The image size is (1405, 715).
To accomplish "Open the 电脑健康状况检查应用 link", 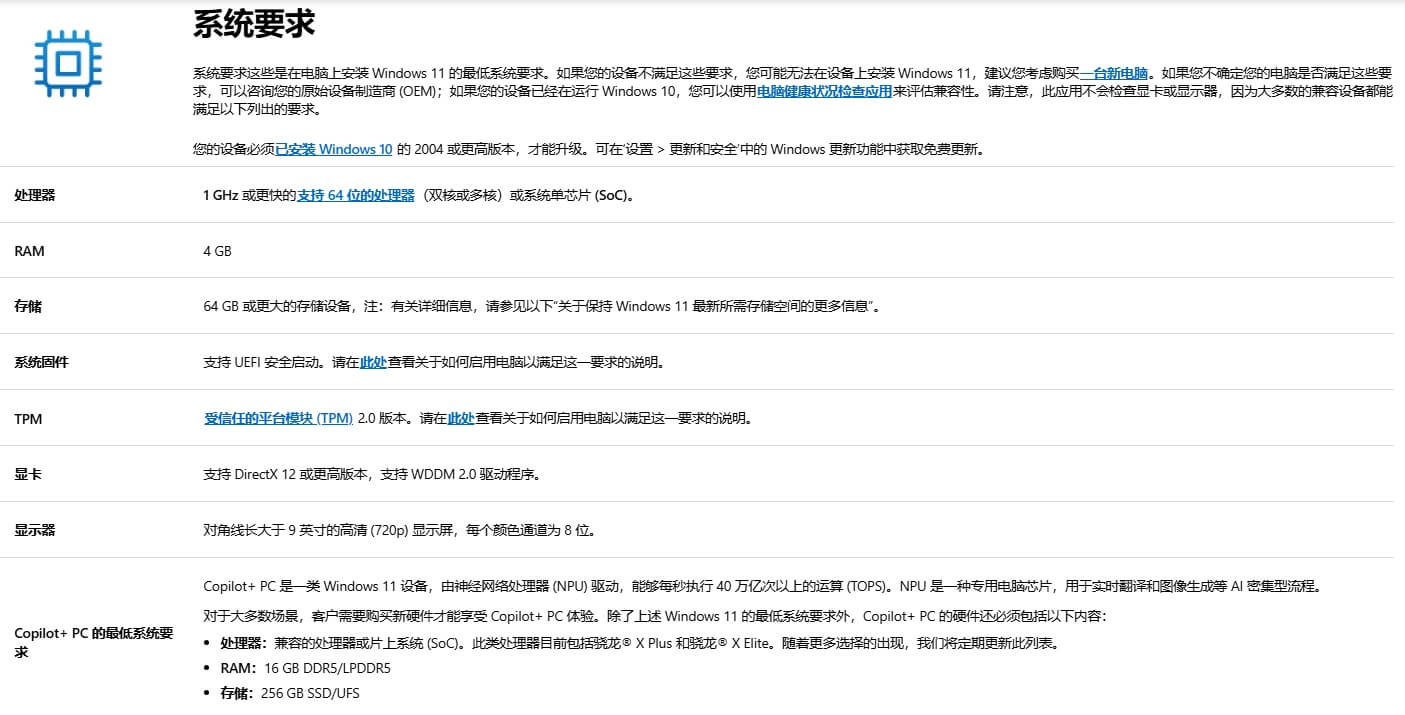I will click(x=824, y=92).
